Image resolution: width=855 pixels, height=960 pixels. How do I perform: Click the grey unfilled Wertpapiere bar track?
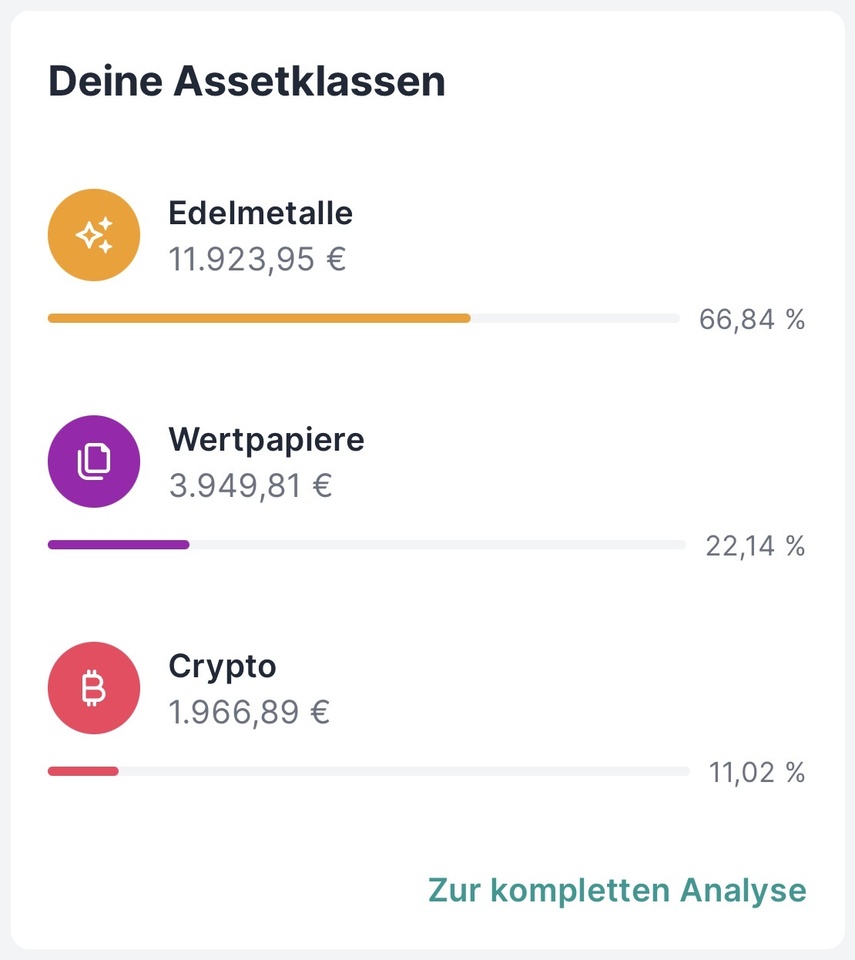437,545
